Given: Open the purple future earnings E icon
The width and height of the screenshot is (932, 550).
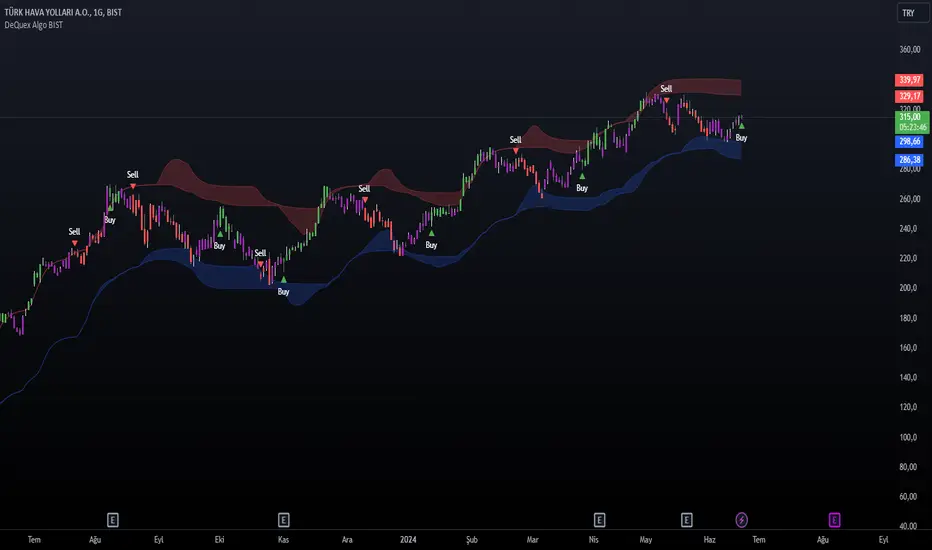Looking at the screenshot, I should pyautogui.click(x=835, y=520).
